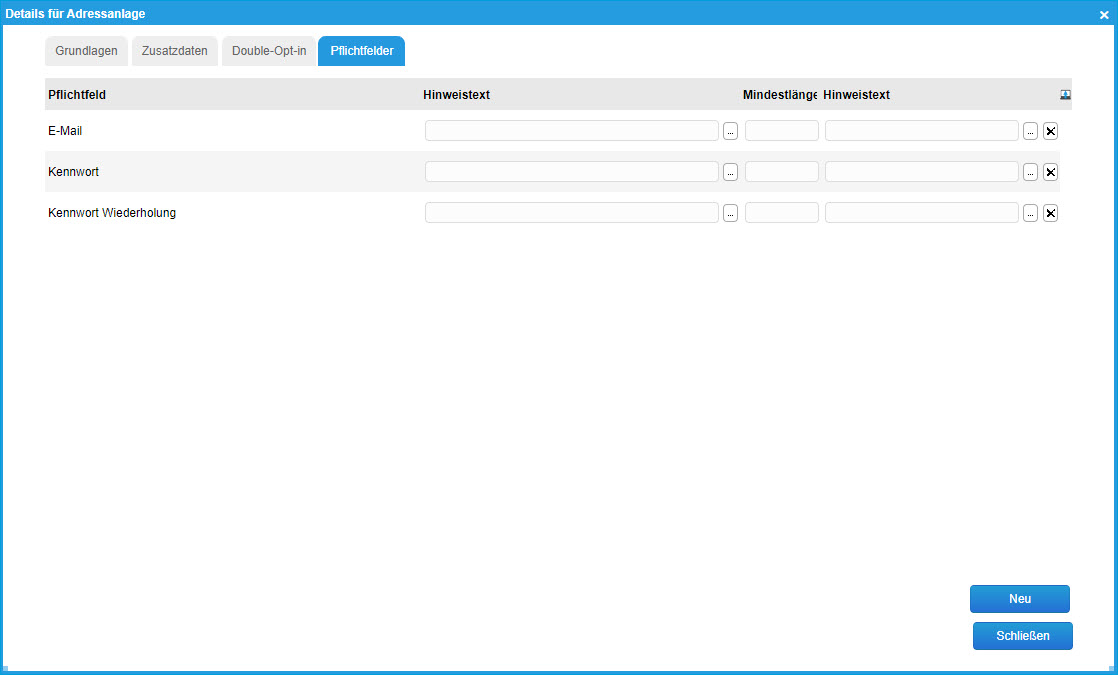Image resolution: width=1118 pixels, height=675 pixels.
Task: Open second Hinweistext ellipsis for Kennwort row
Action: [x=1030, y=172]
